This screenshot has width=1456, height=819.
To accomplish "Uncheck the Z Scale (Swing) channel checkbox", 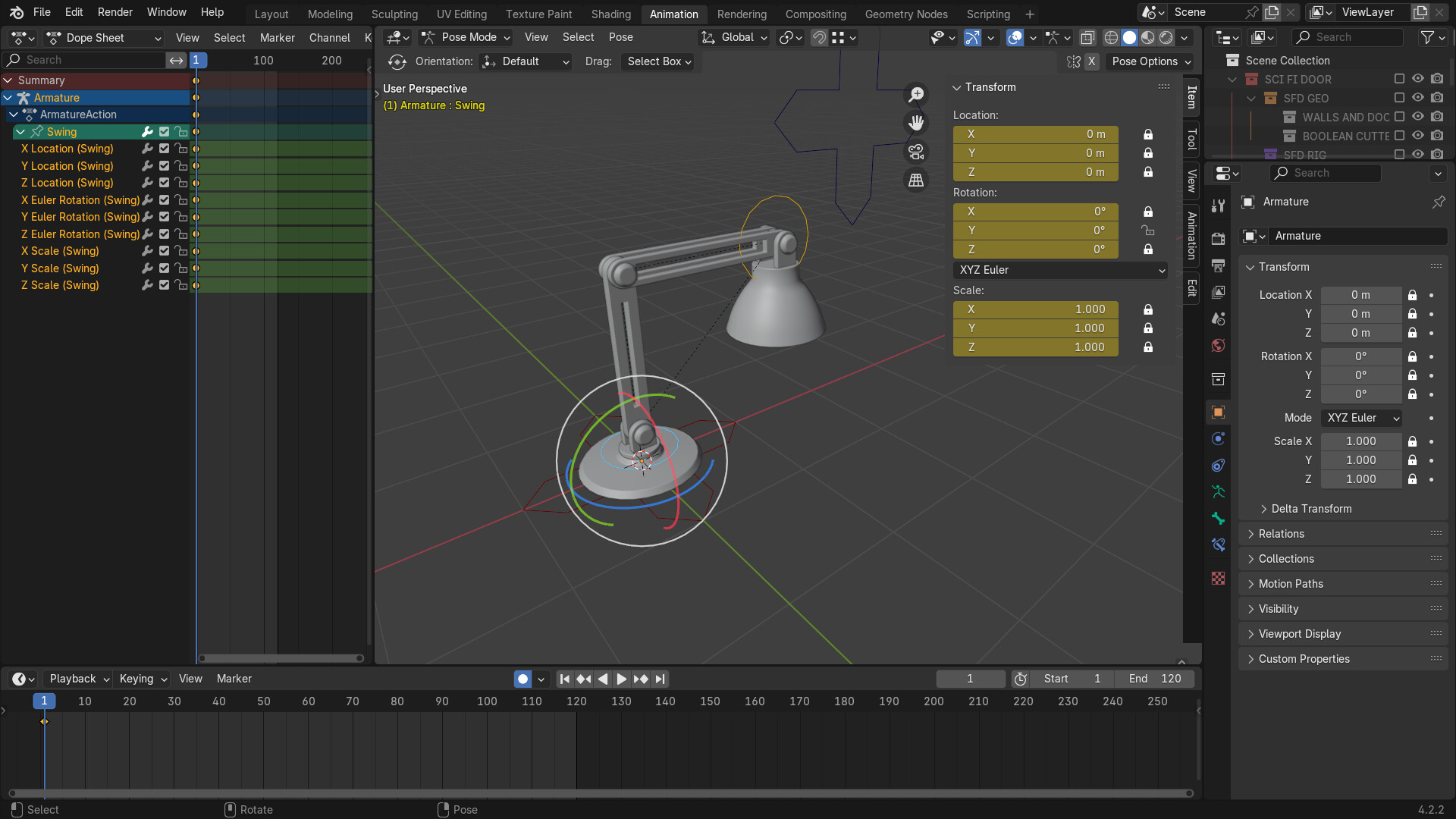I will (164, 285).
